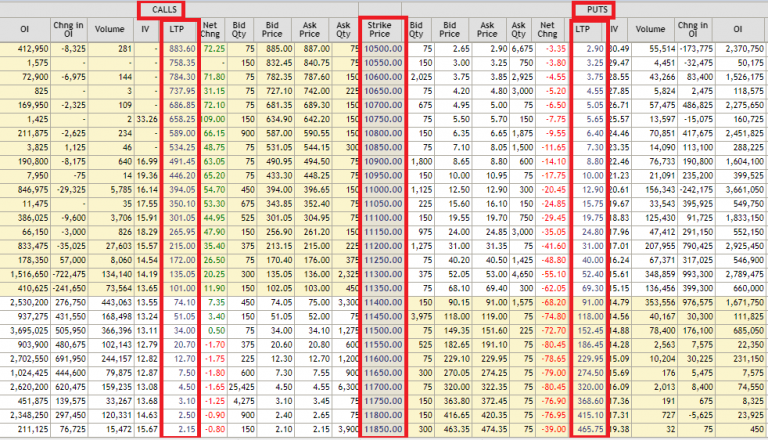Select strike price 11500.00 cell

pyautogui.click(x=383, y=331)
